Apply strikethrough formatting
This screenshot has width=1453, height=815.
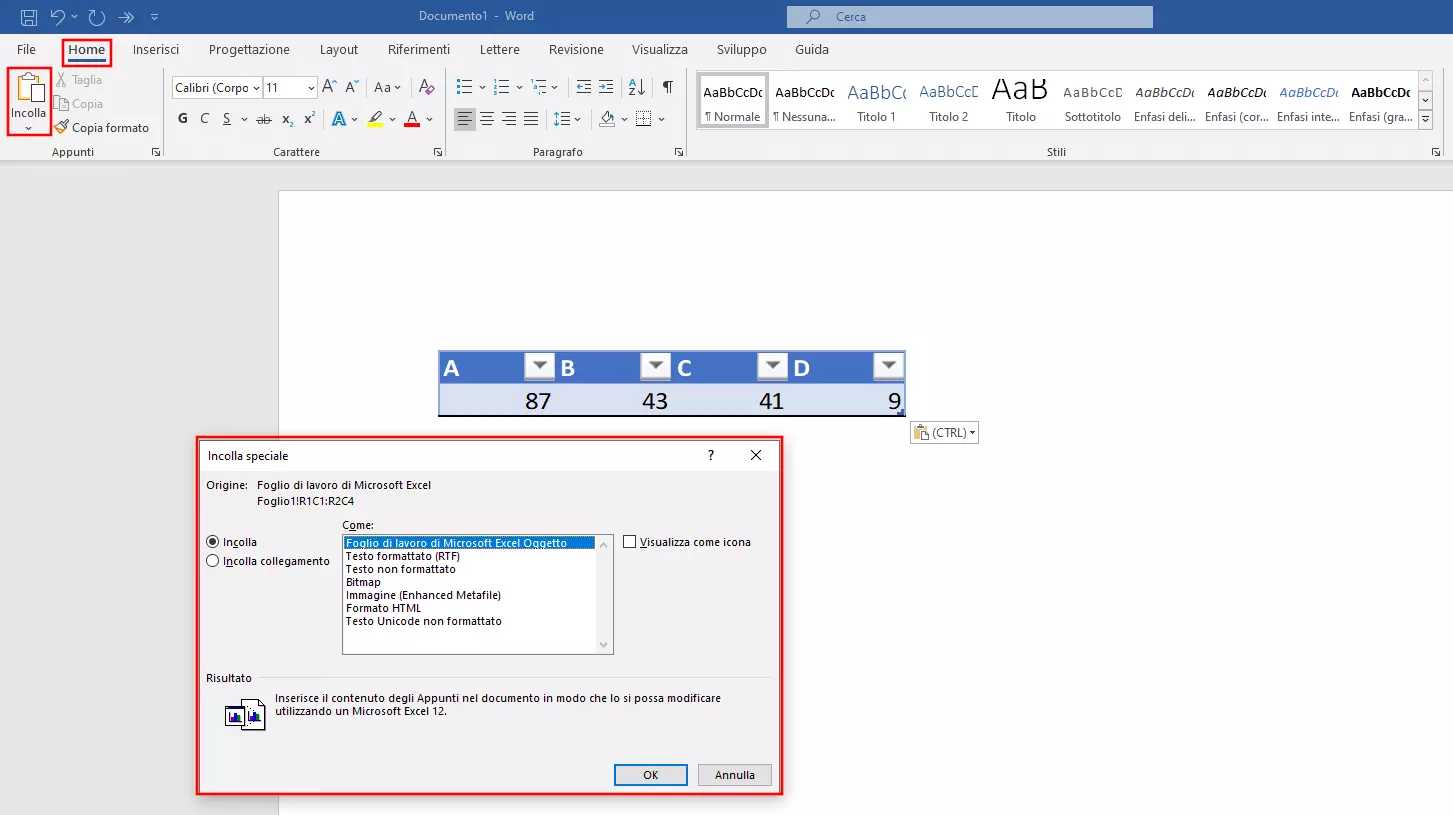(264, 119)
